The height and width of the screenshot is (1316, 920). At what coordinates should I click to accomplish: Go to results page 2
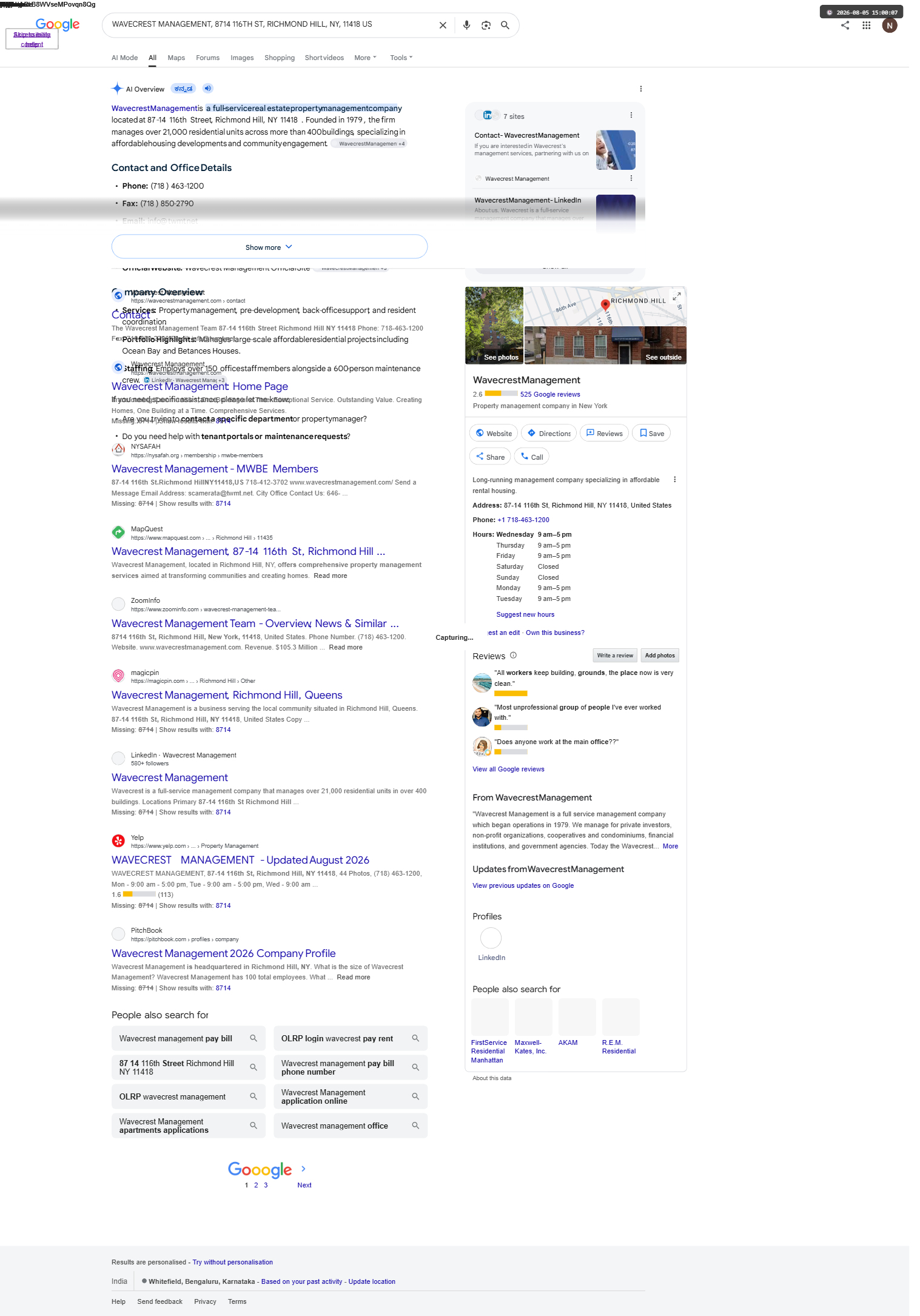(x=256, y=1185)
